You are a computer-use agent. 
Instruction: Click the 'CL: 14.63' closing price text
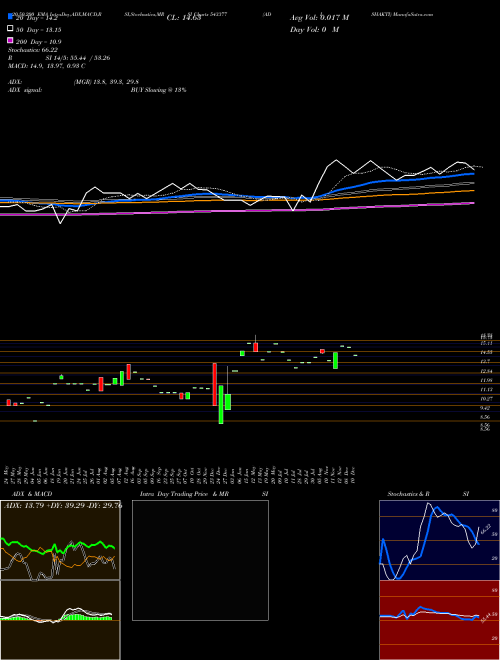[184, 18]
